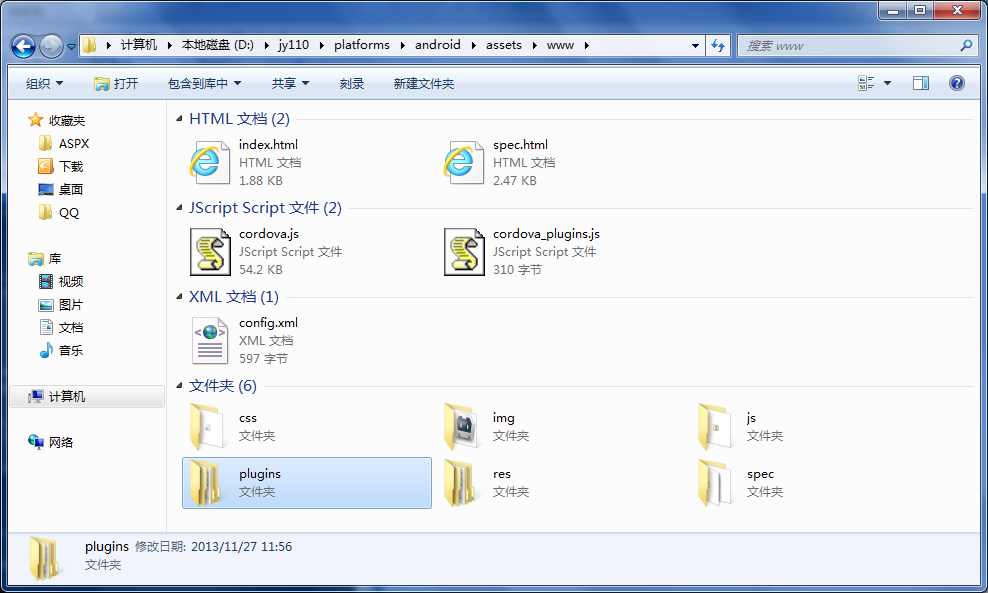This screenshot has width=988, height=593.
Task: Create a folder with 新建文件夹
Action: tap(423, 83)
